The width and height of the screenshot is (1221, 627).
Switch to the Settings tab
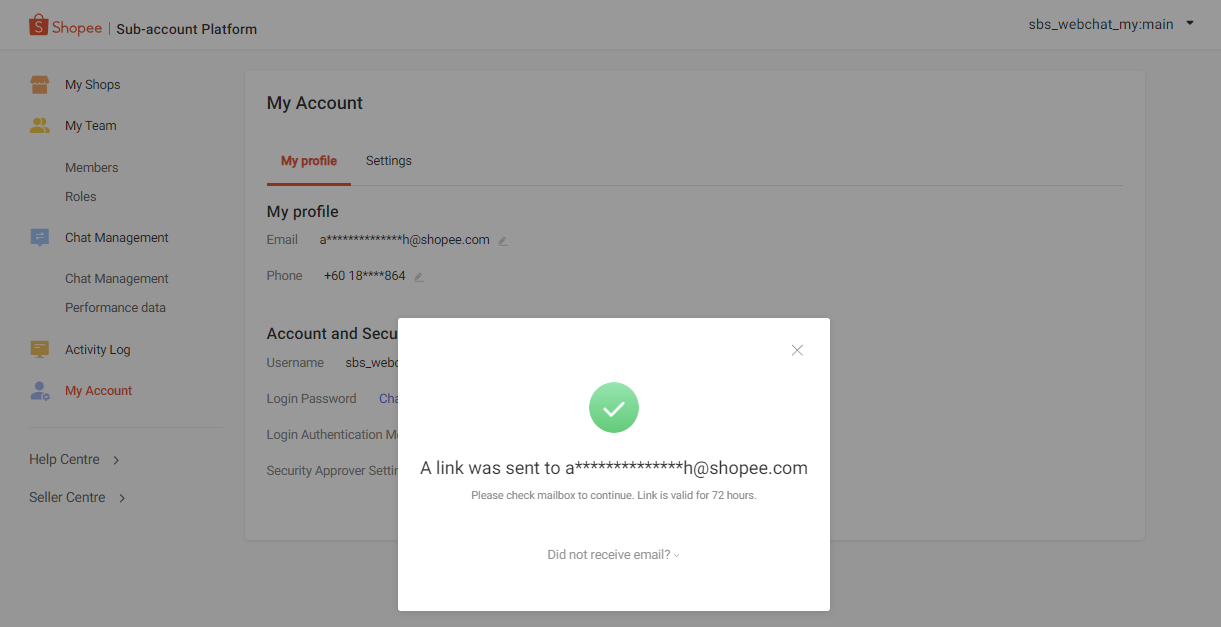pos(388,160)
